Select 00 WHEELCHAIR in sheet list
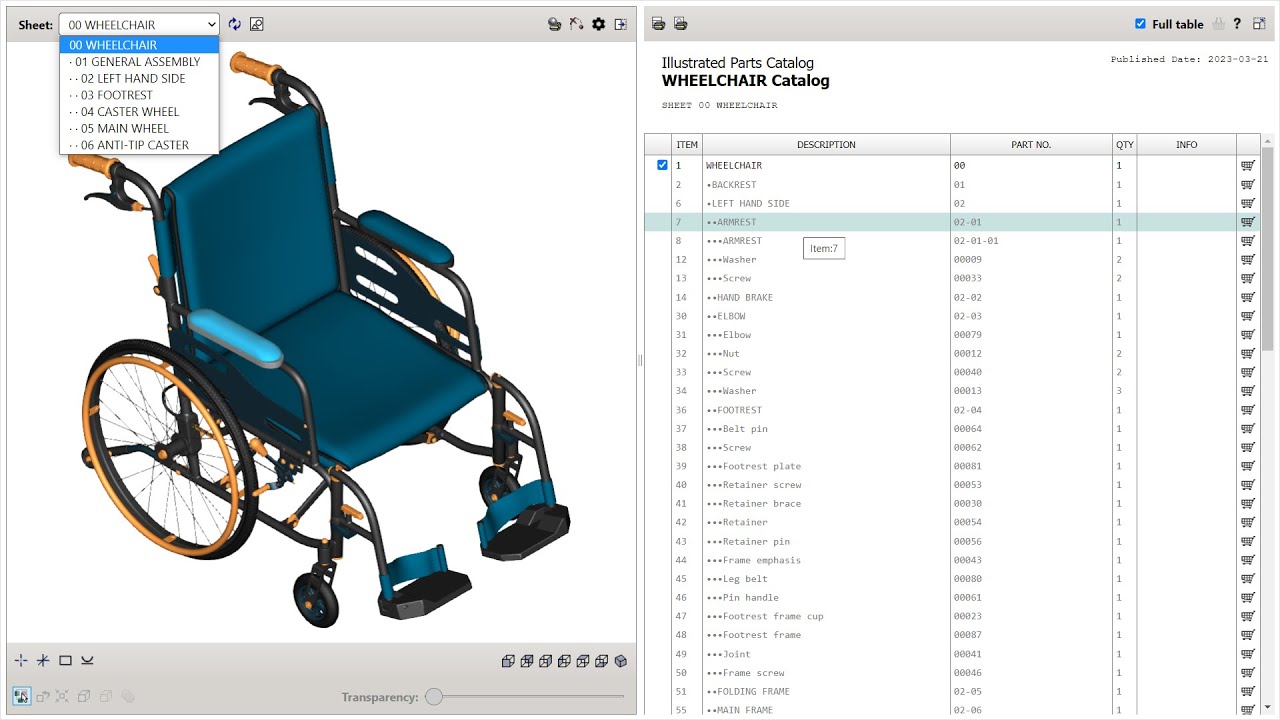This screenshot has width=1280, height=720. pyautogui.click(x=139, y=45)
